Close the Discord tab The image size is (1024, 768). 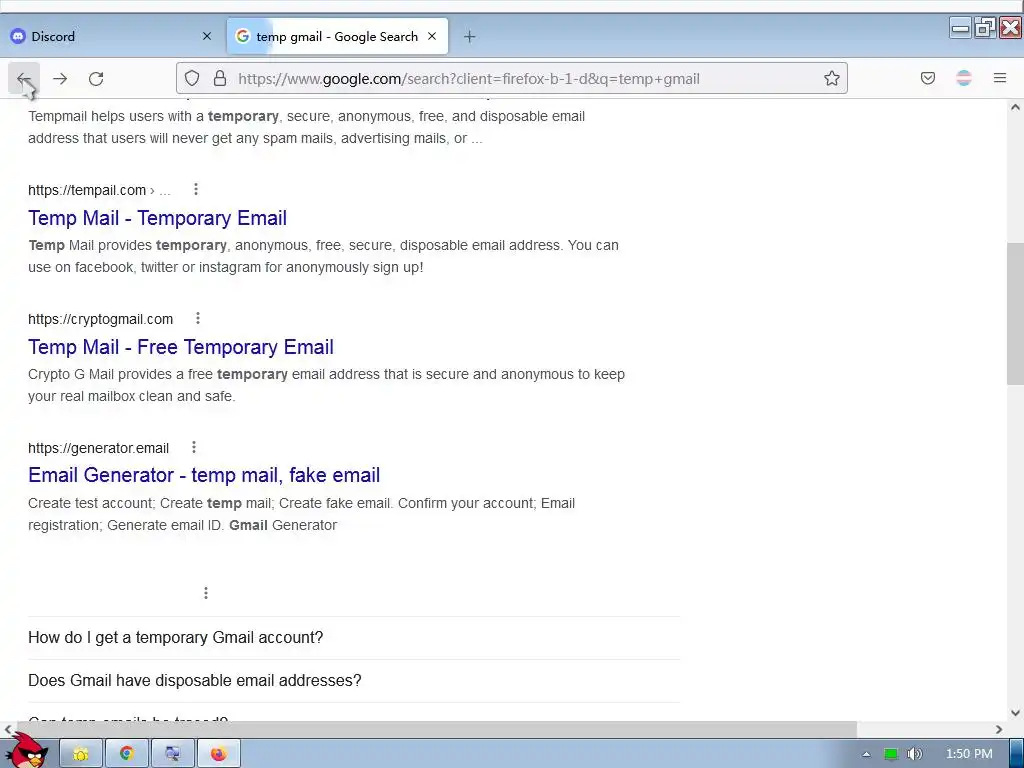point(207,37)
